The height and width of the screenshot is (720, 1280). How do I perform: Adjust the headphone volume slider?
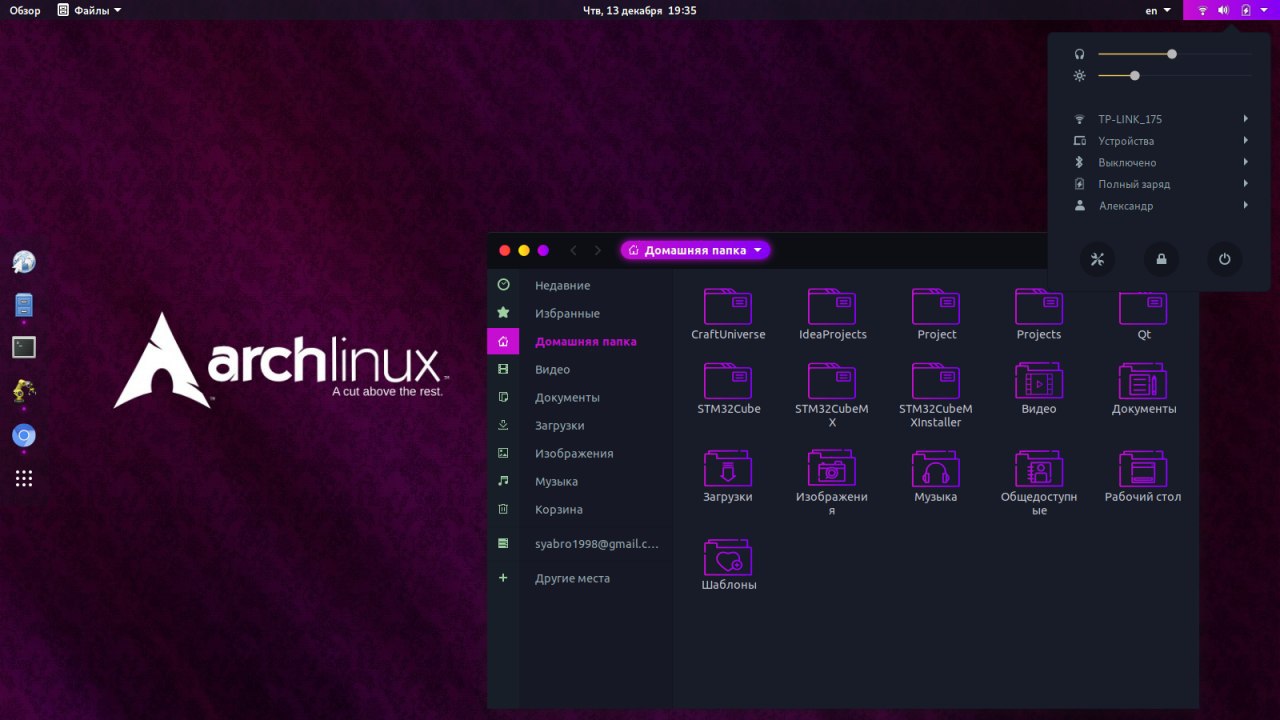[1174, 54]
